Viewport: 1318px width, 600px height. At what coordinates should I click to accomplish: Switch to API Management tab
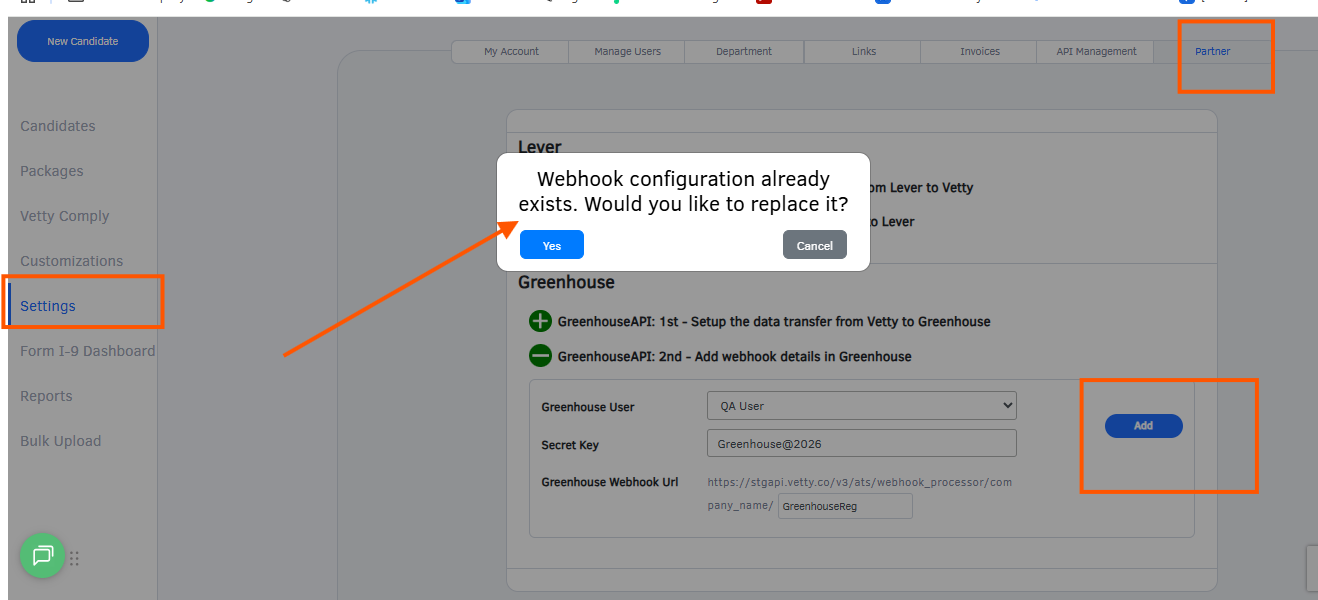[1097, 52]
